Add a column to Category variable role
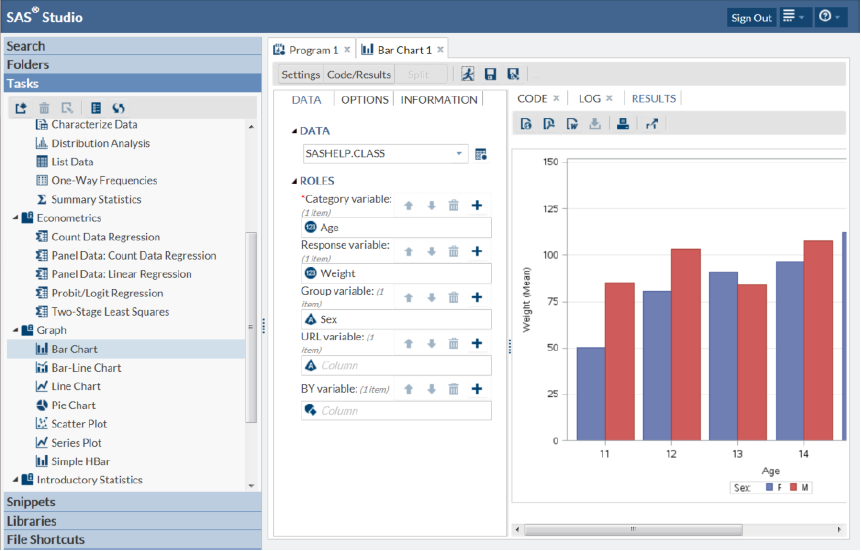 477,205
